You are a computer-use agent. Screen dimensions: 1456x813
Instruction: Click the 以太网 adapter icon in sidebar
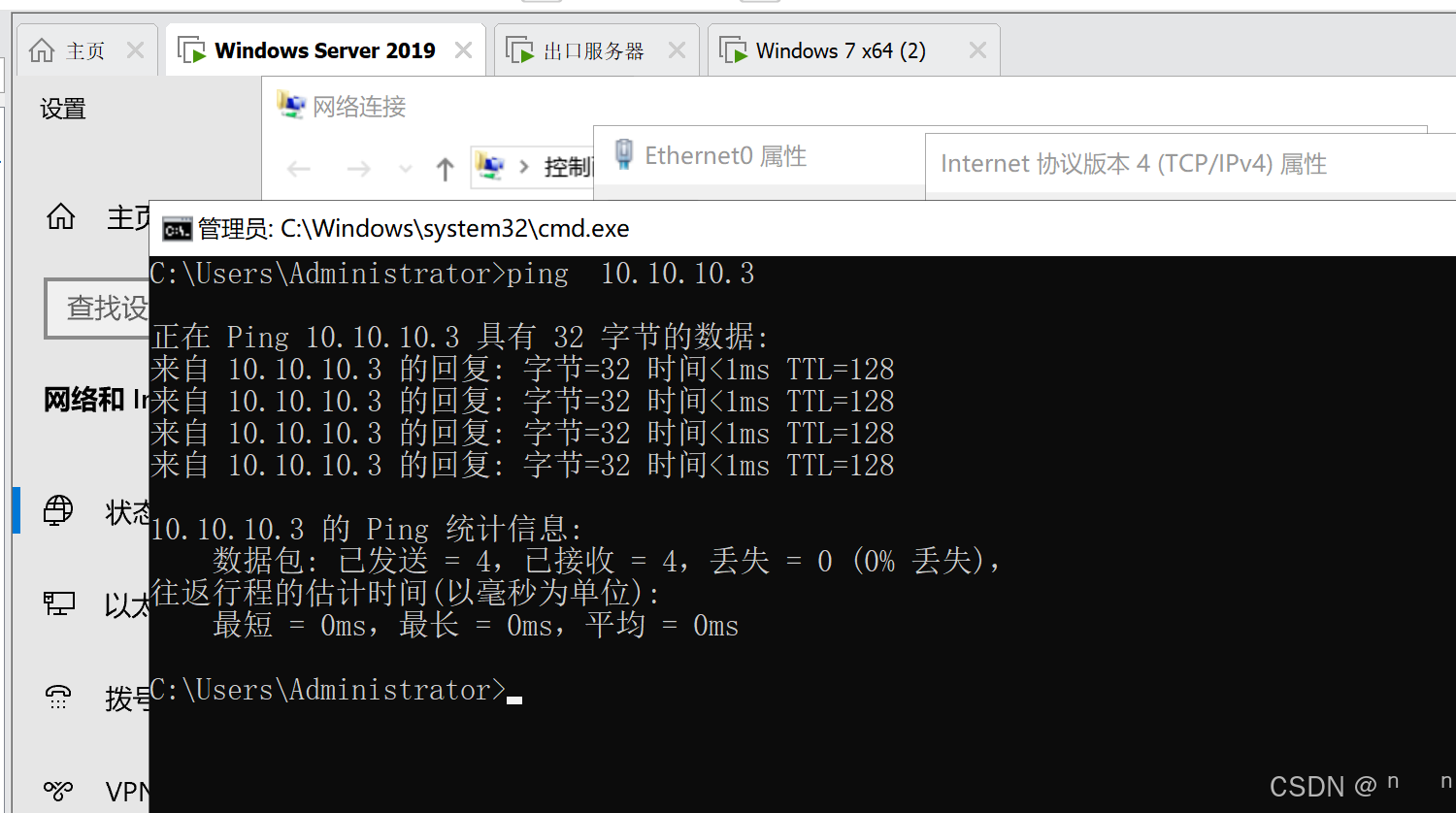(58, 602)
